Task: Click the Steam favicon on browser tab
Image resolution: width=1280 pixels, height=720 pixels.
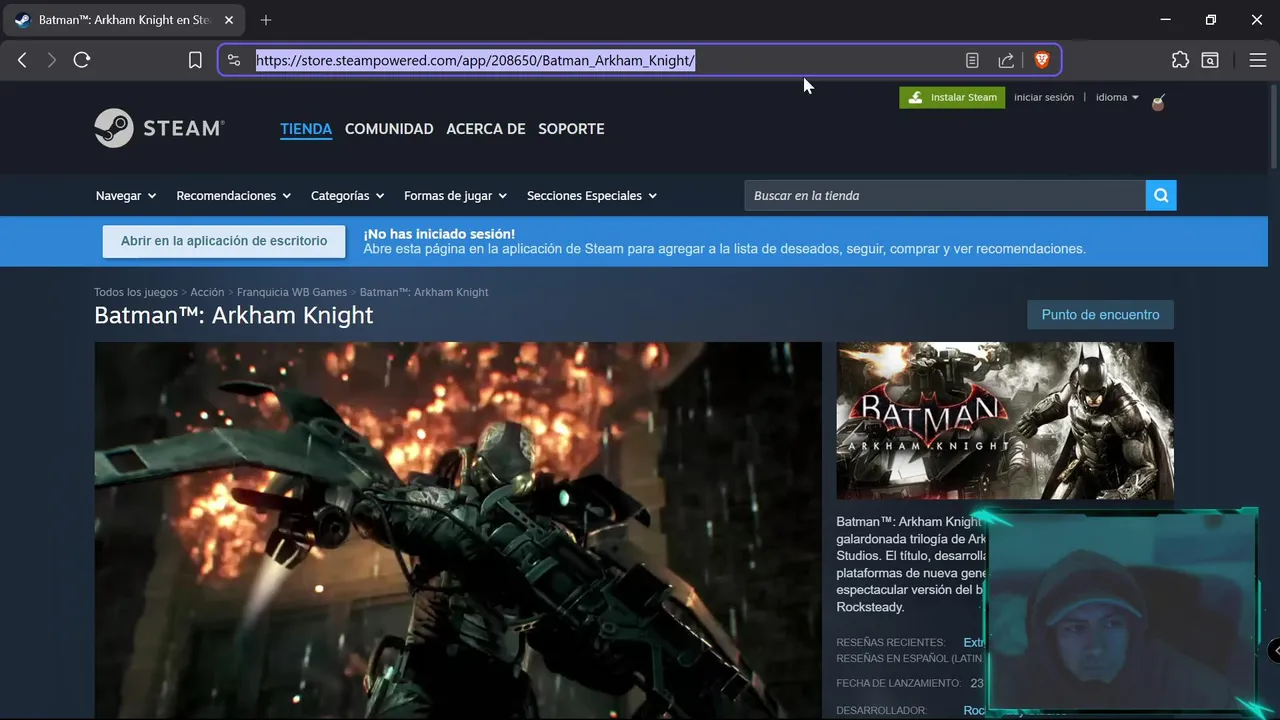Action: tap(23, 20)
